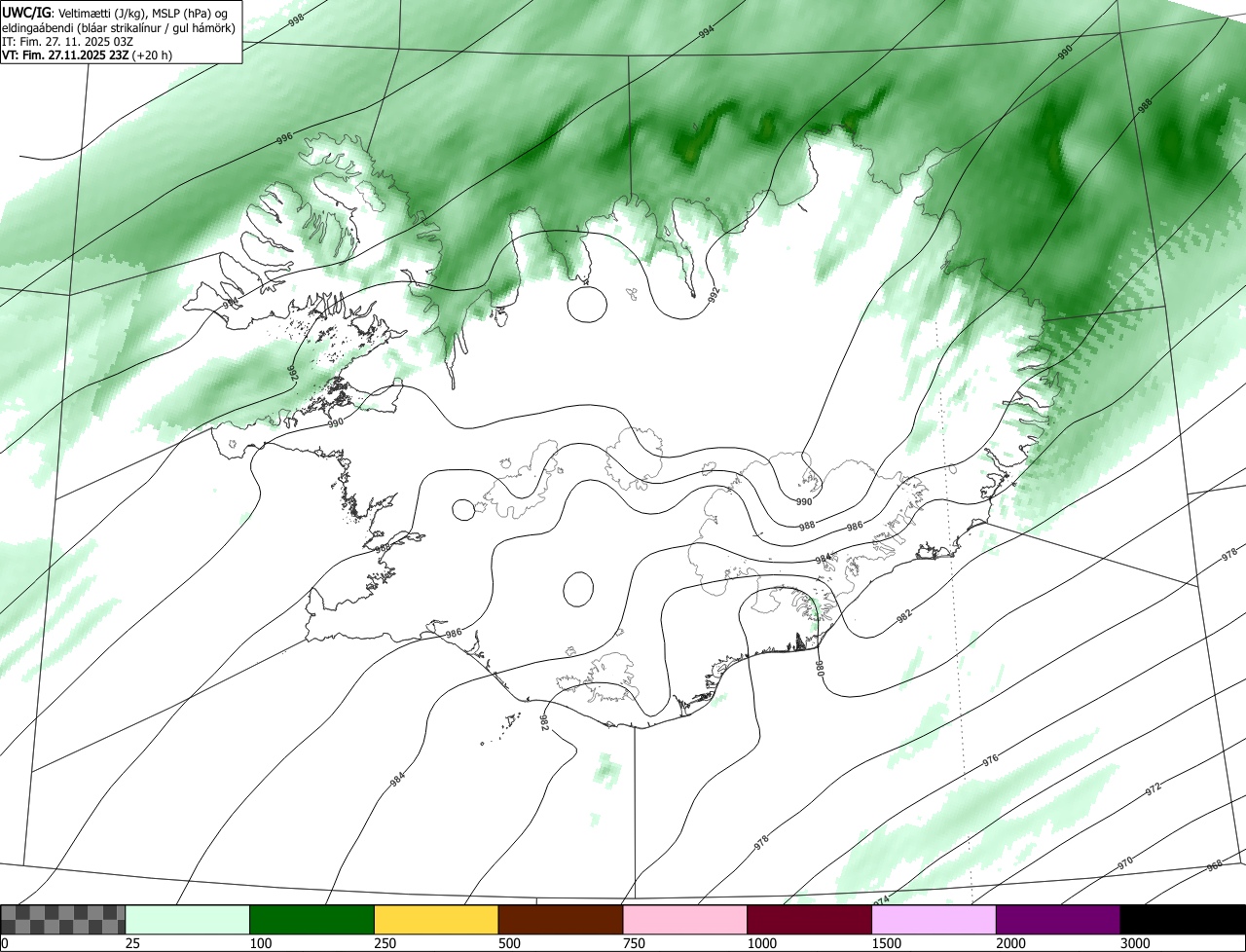Screen dimensions: 1246x952
Task: Click the black legend swatch above 3000
Action: pos(1183,919)
